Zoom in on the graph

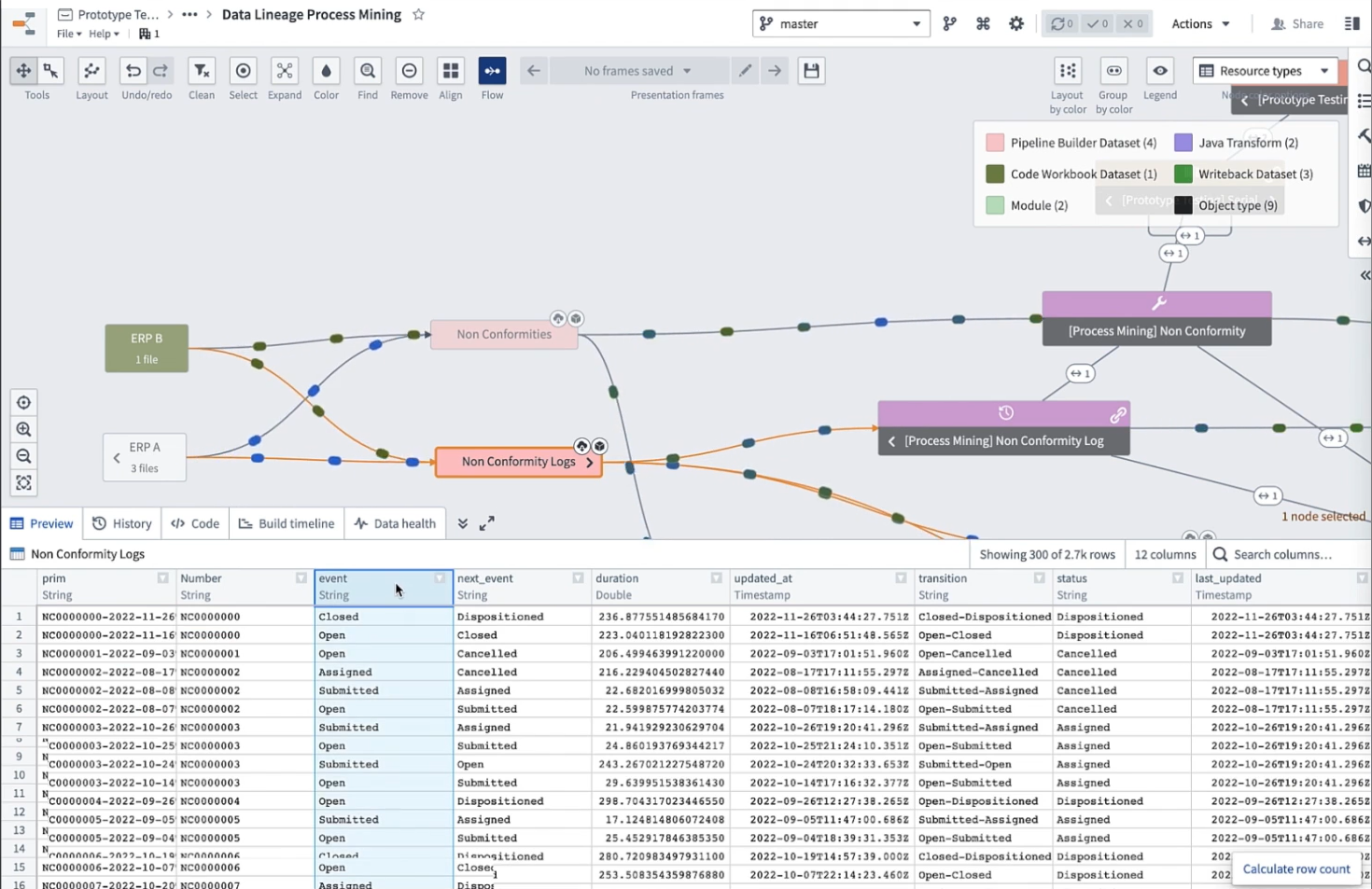click(23, 429)
